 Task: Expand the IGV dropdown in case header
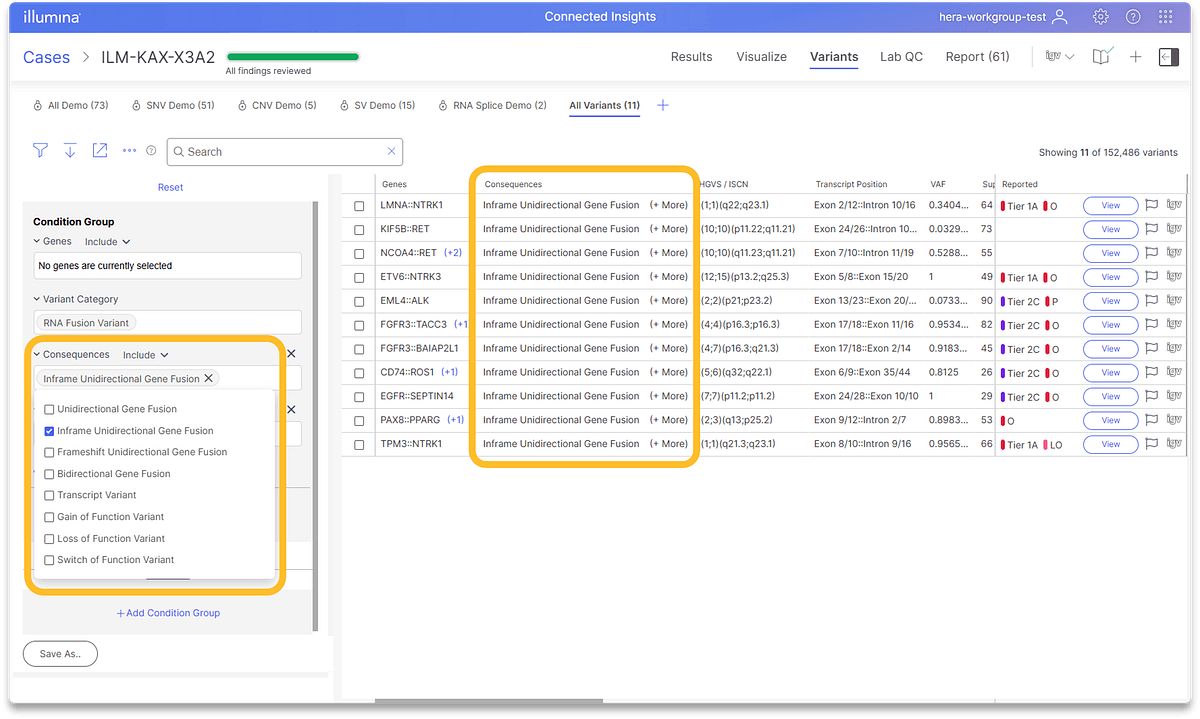[1059, 57]
